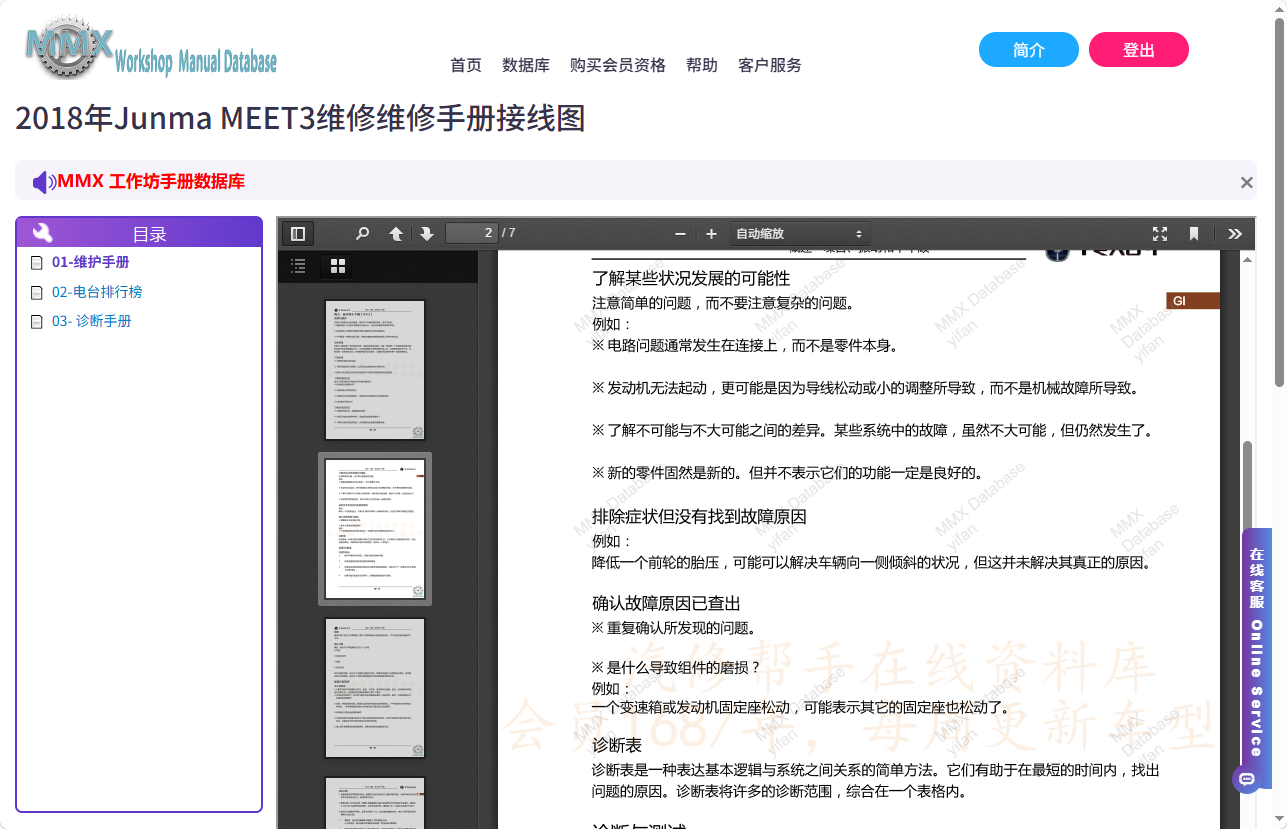The height and width of the screenshot is (829, 1287).
Task: Switch to presentation fullscreen mode
Action: click(1160, 234)
